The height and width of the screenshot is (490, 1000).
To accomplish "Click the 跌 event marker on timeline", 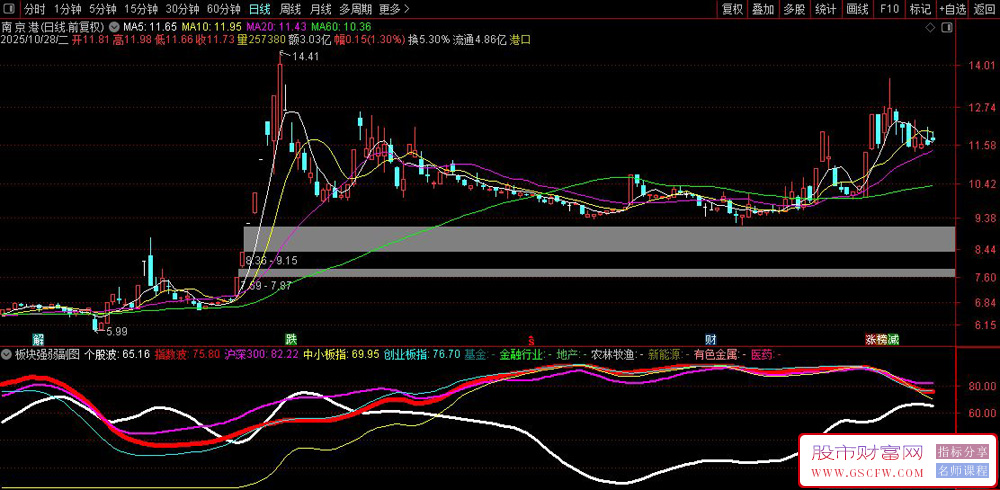I will pos(290,339).
